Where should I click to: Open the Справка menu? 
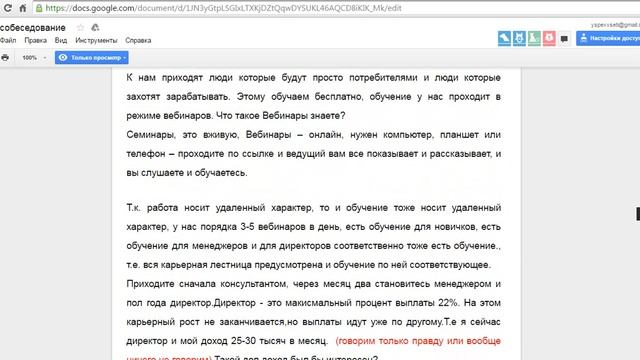point(138,40)
